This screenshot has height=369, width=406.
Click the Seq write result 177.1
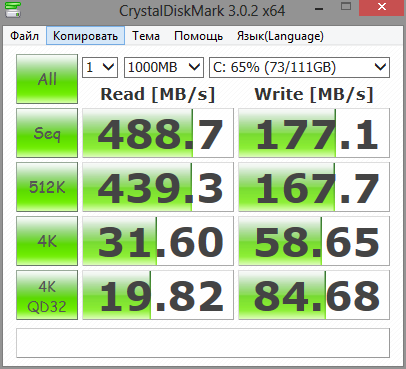[314, 133]
